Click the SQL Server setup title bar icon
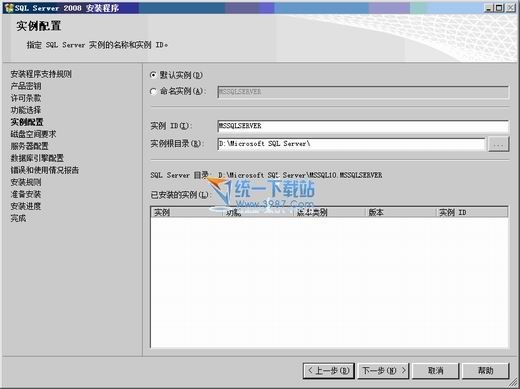520x389 pixels. 9,8
